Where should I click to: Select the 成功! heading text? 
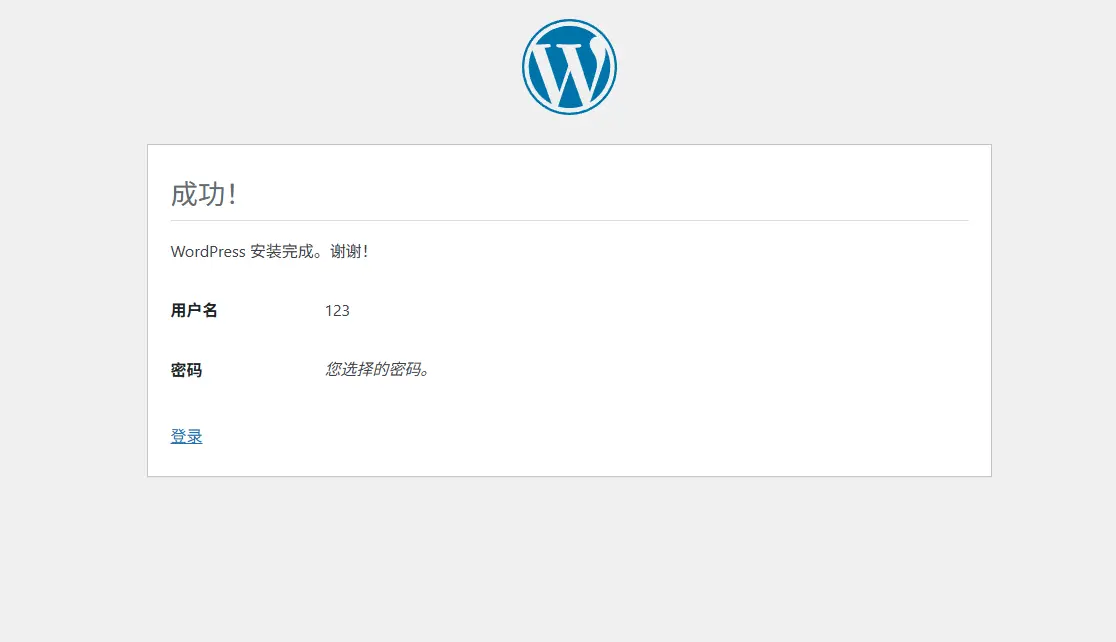click(x=204, y=194)
